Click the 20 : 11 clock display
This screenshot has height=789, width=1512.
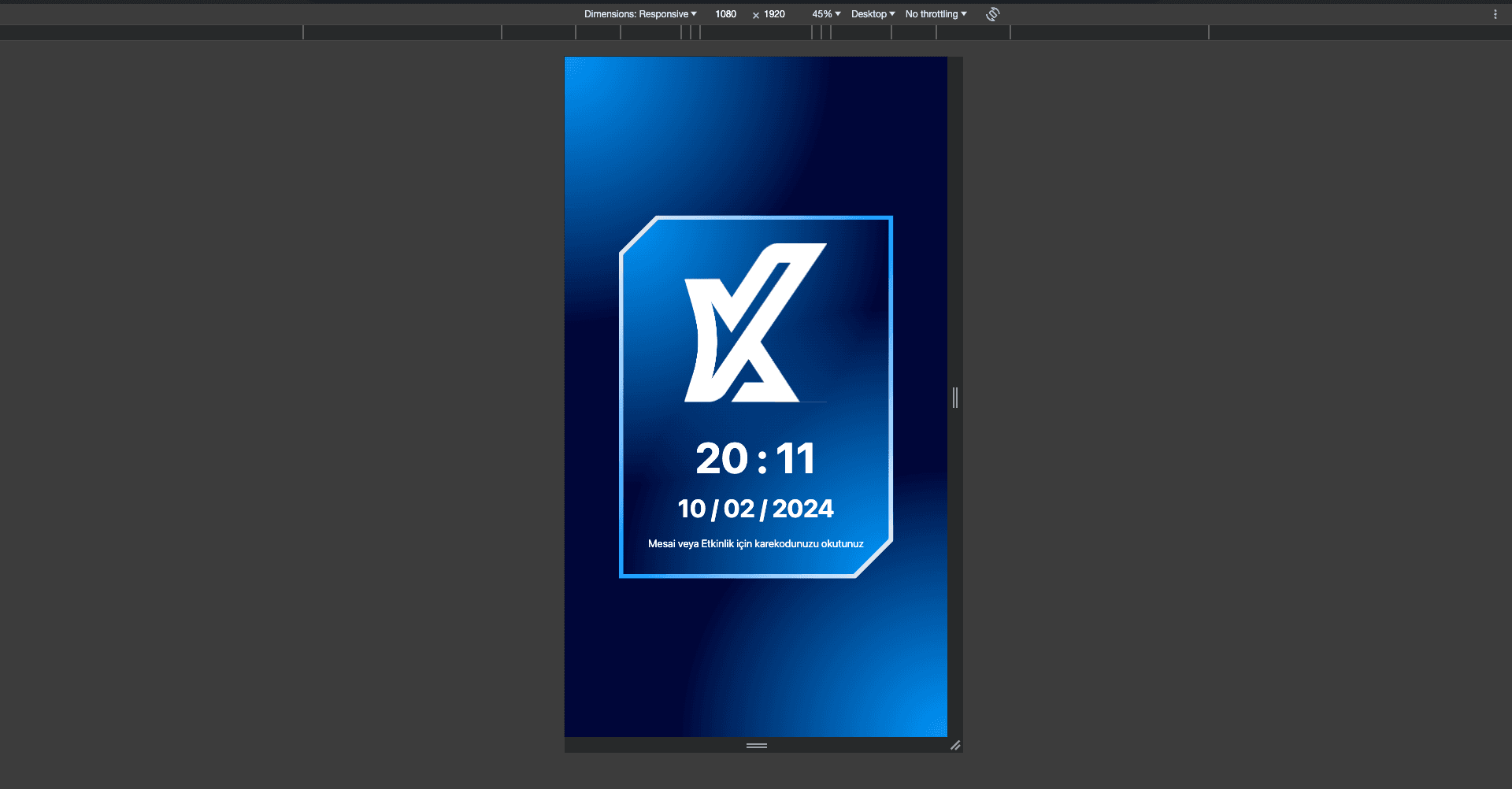(x=755, y=458)
